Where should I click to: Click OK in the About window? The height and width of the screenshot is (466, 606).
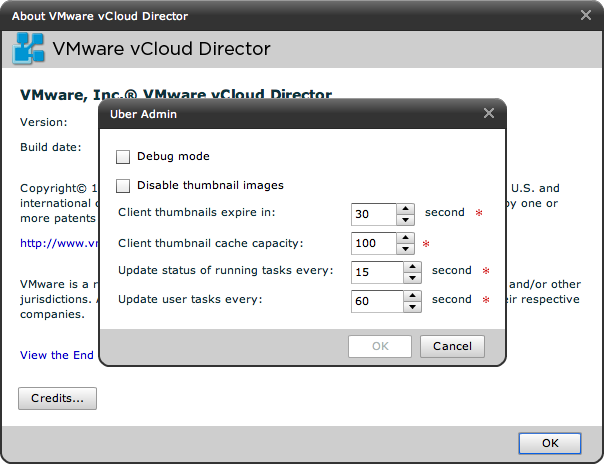(550, 443)
